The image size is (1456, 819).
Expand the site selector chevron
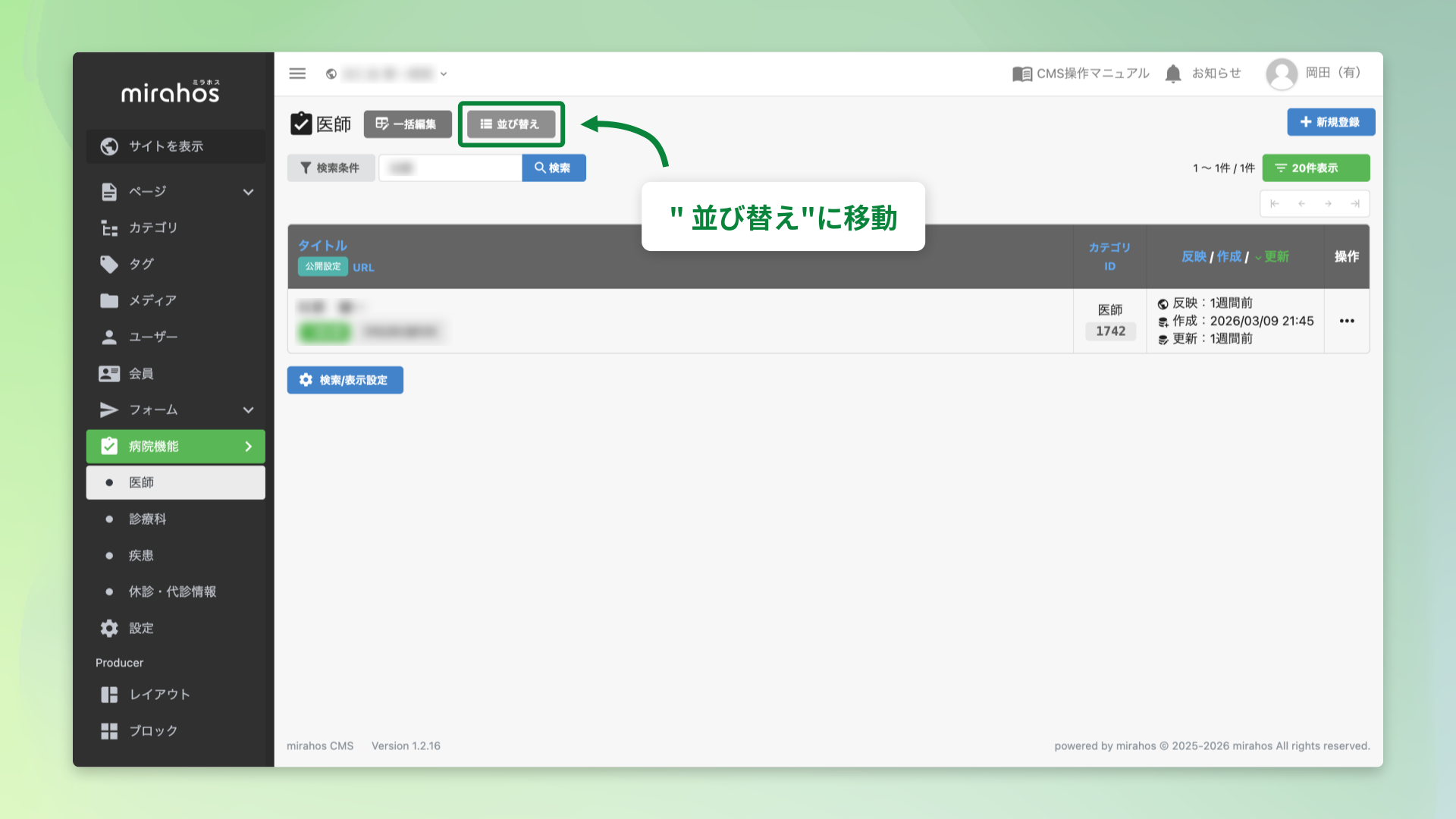(444, 74)
